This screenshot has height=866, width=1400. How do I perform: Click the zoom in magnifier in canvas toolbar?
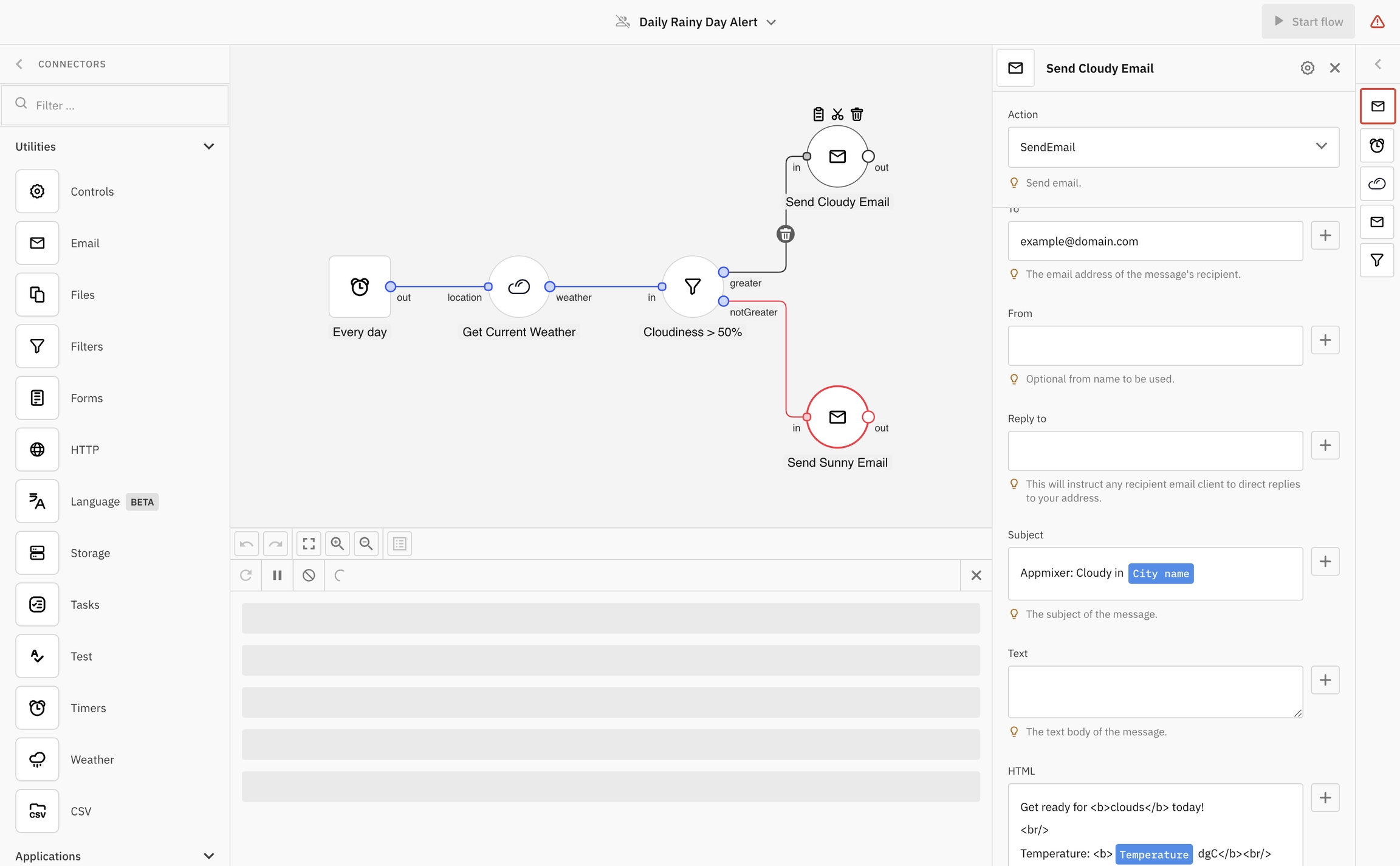337,543
